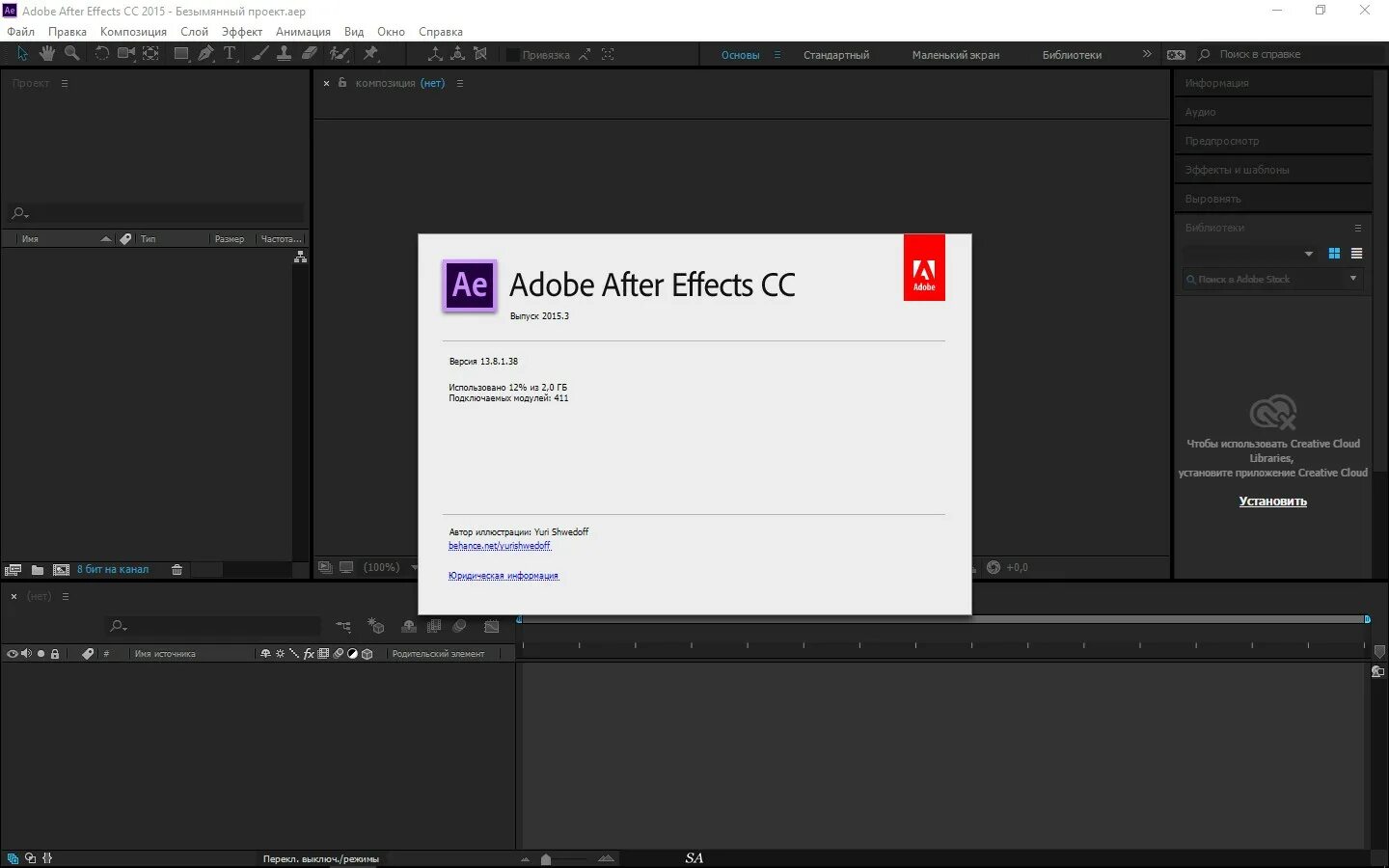This screenshot has height=868, width=1389.
Task: Toggle the timeline video eye column icon
Action: [x=13, y=654]
